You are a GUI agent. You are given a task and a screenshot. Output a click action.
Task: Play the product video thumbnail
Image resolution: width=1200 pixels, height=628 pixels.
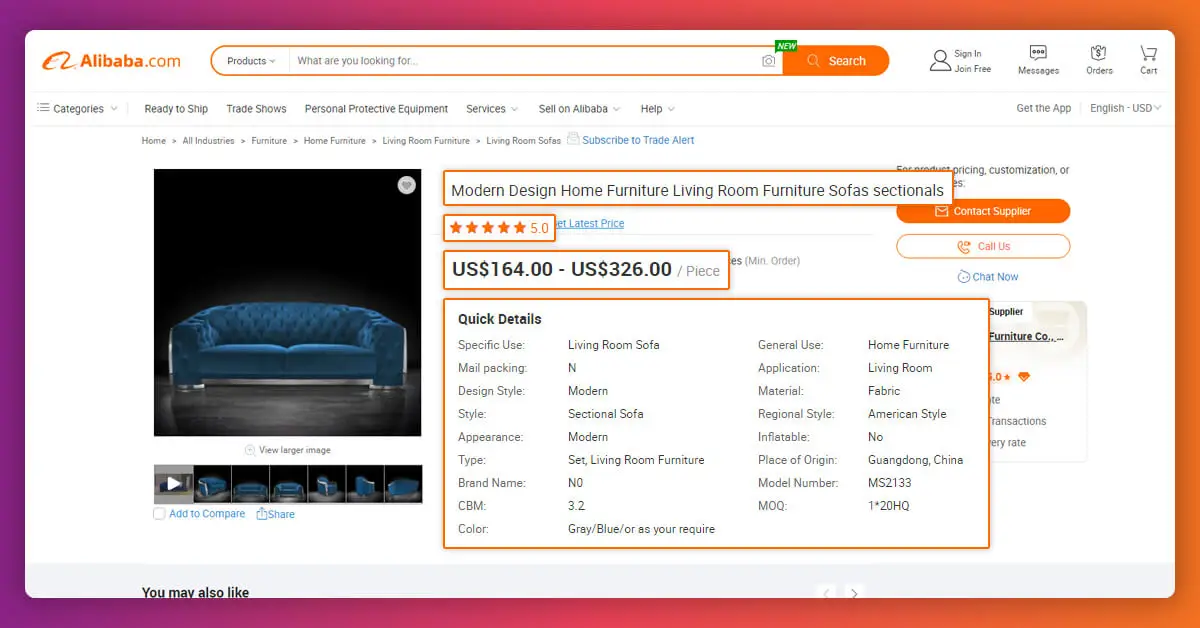point(173,484)
